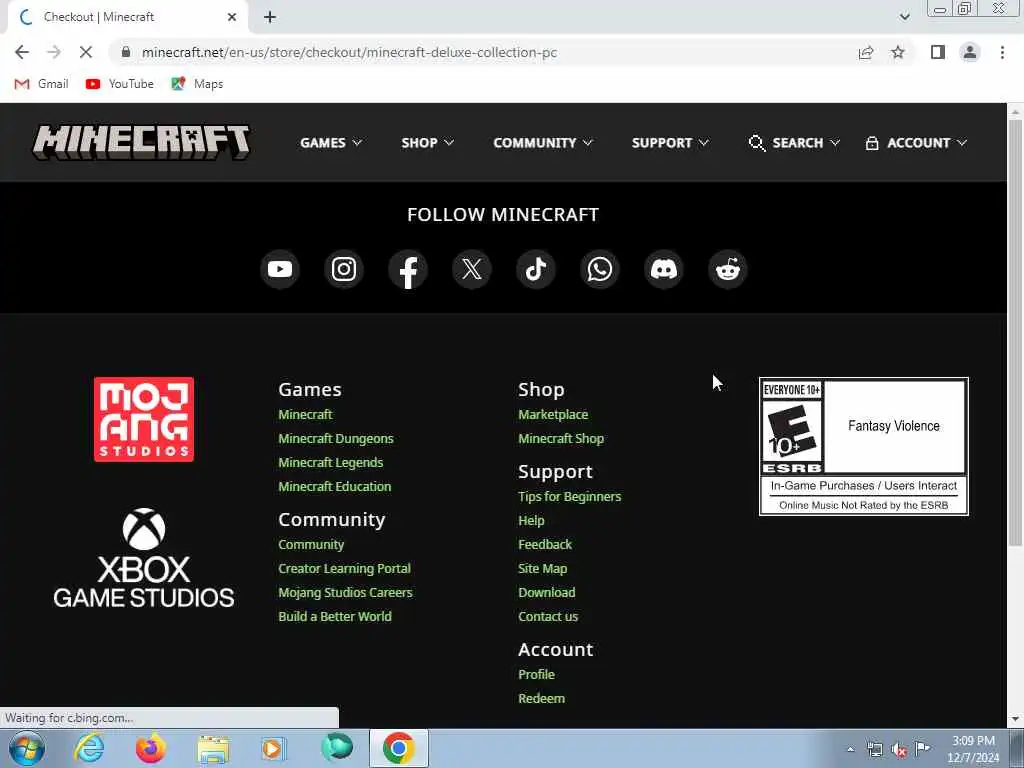Open the Account dropdown in header
This screenshot has width=1024, height=768.
(x=916, y=142)
